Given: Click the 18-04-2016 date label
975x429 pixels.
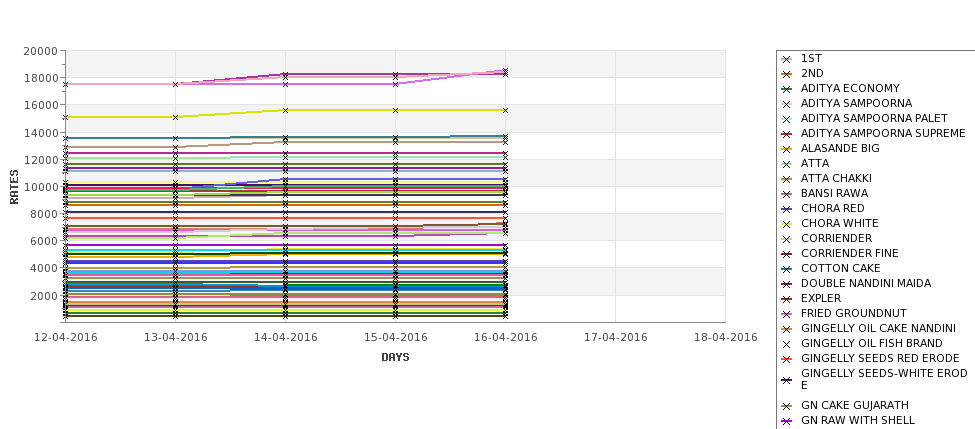Looking at the screenshot, I should 726,338.
